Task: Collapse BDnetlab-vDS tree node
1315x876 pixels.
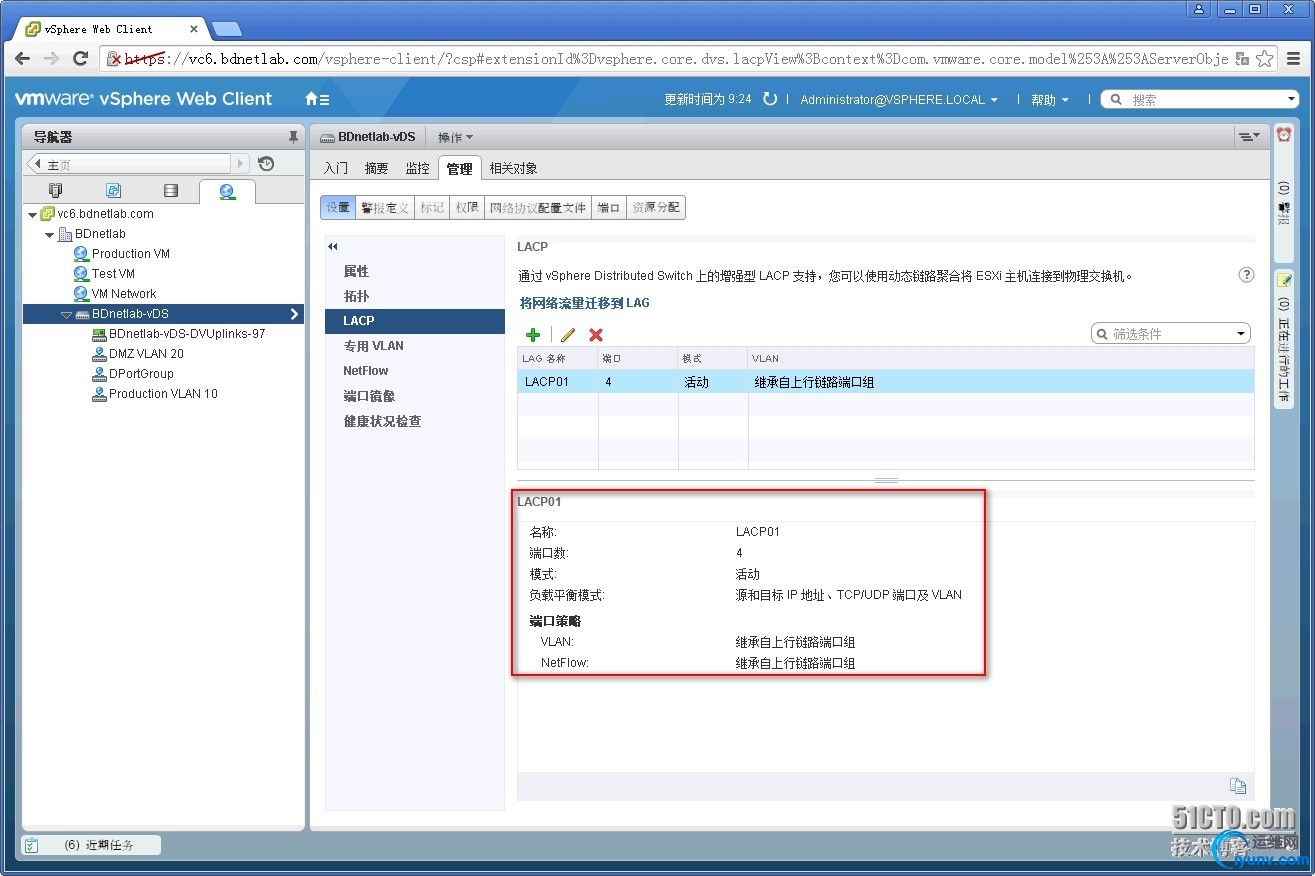Action: pyautogui.click(x=66, y=314)
